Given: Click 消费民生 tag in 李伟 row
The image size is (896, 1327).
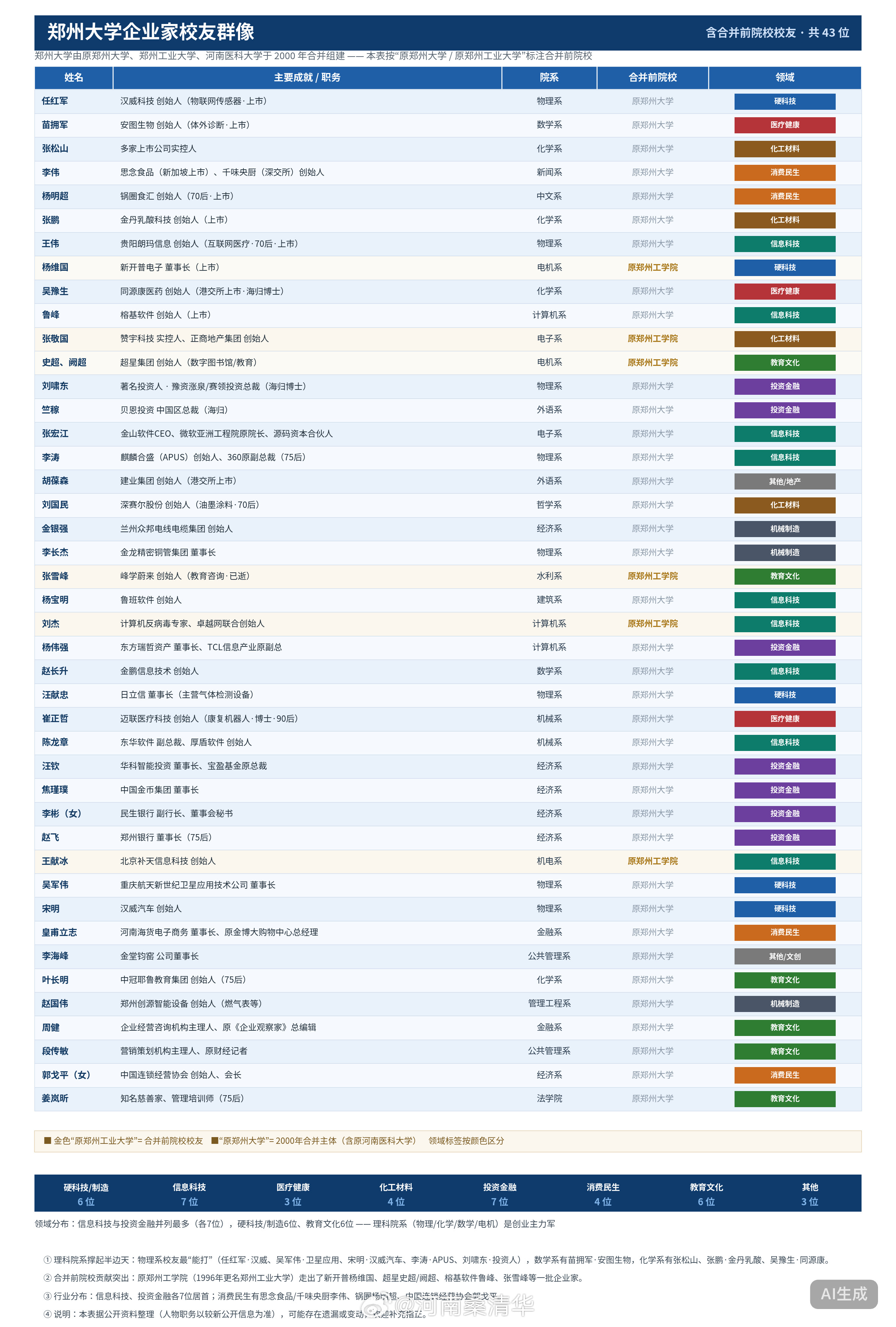Looking at the screenshot, I should 785,172.
